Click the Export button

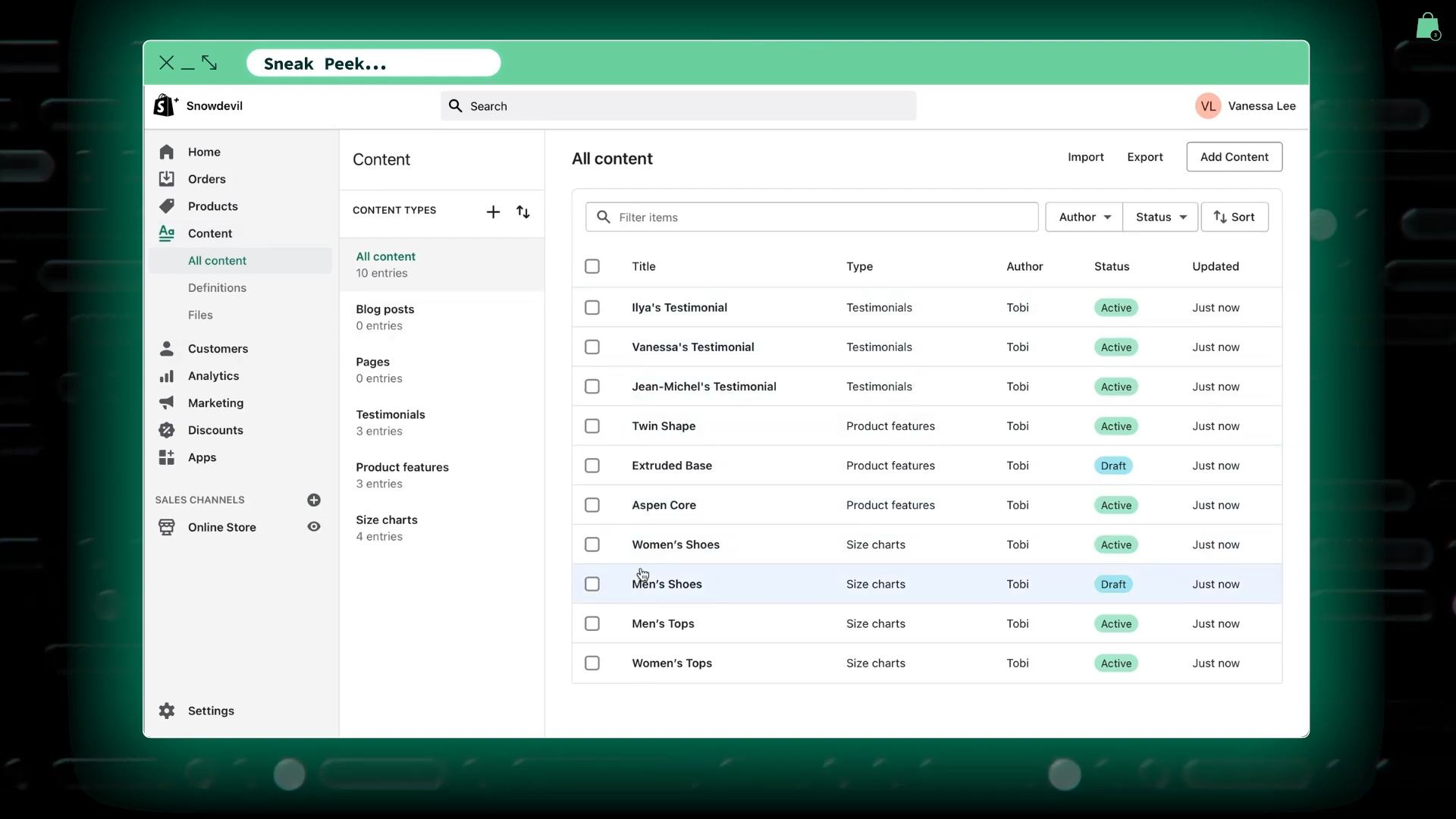coord(1145,157)
